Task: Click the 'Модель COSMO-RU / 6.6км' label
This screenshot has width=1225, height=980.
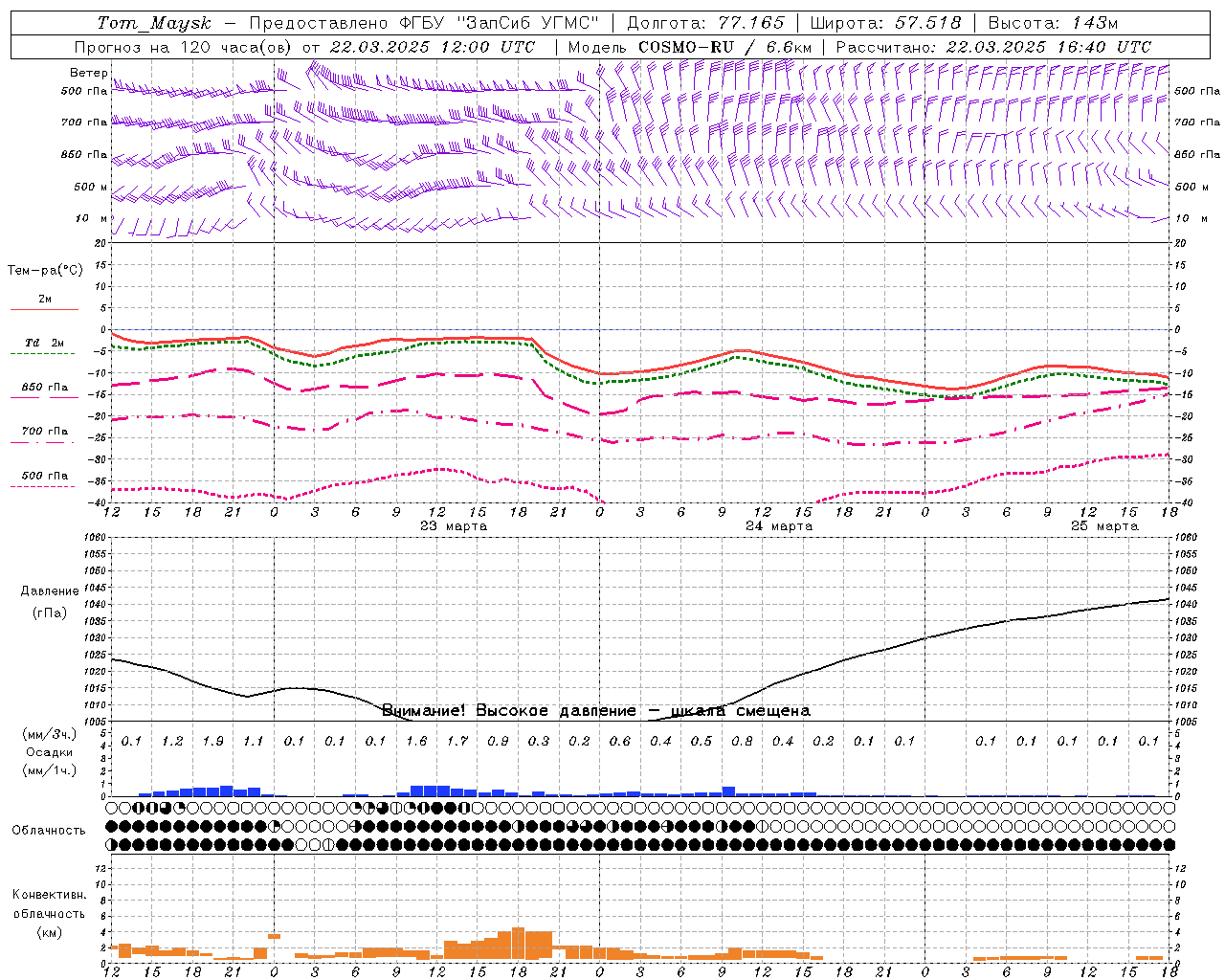Action: click(690, 47)
